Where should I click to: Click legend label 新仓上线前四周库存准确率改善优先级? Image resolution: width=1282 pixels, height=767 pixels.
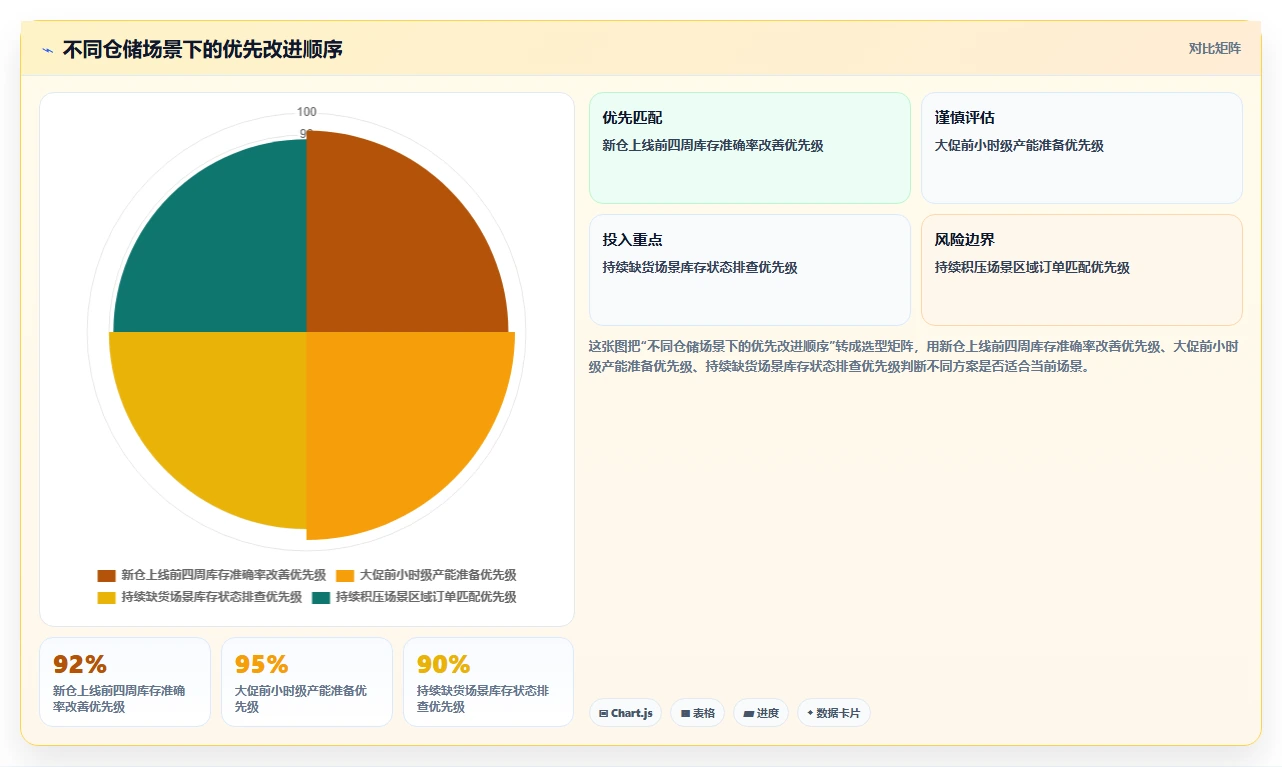[x=224, y=576]
